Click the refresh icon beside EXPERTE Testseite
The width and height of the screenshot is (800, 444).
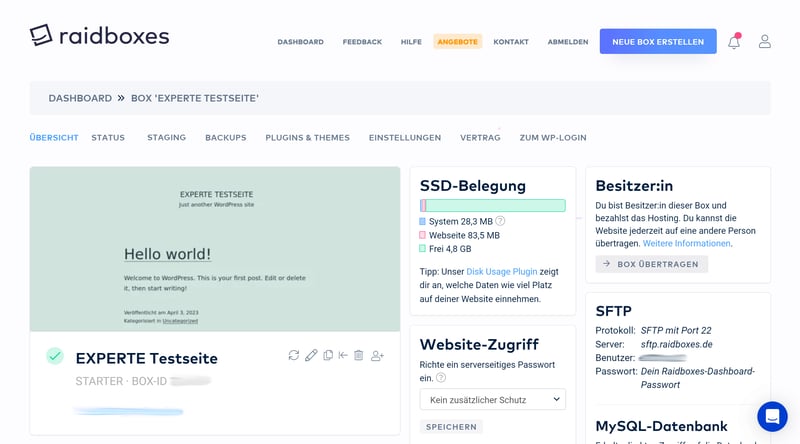294,355
